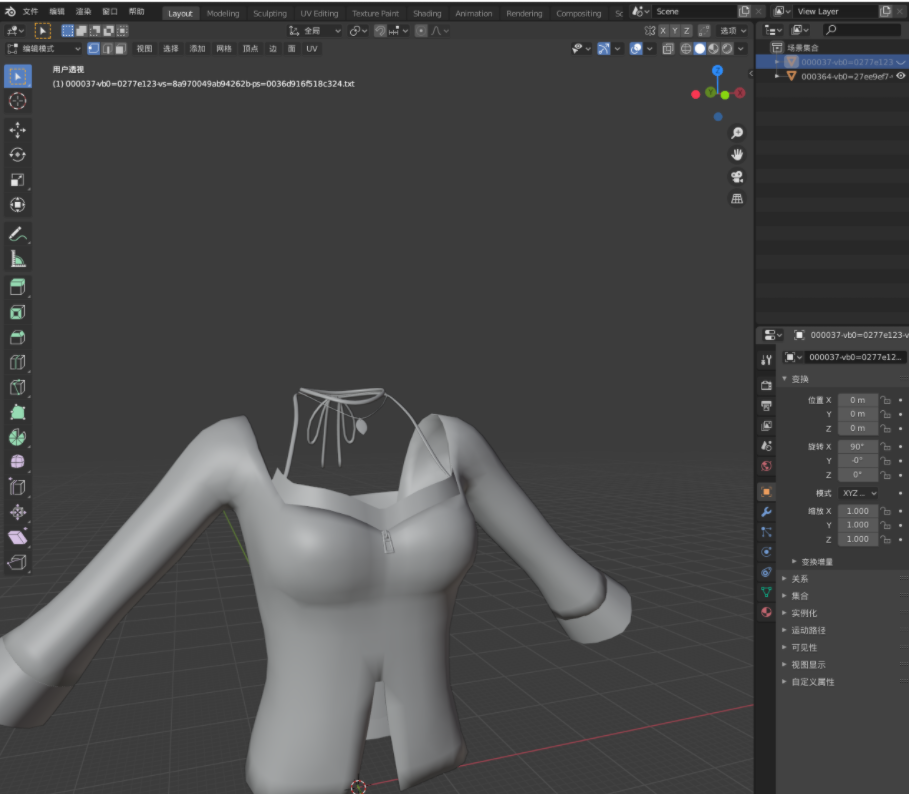Select the Knife tool
Image resolution: width=909 pixels, height=794 pixels.
[17, 387]
